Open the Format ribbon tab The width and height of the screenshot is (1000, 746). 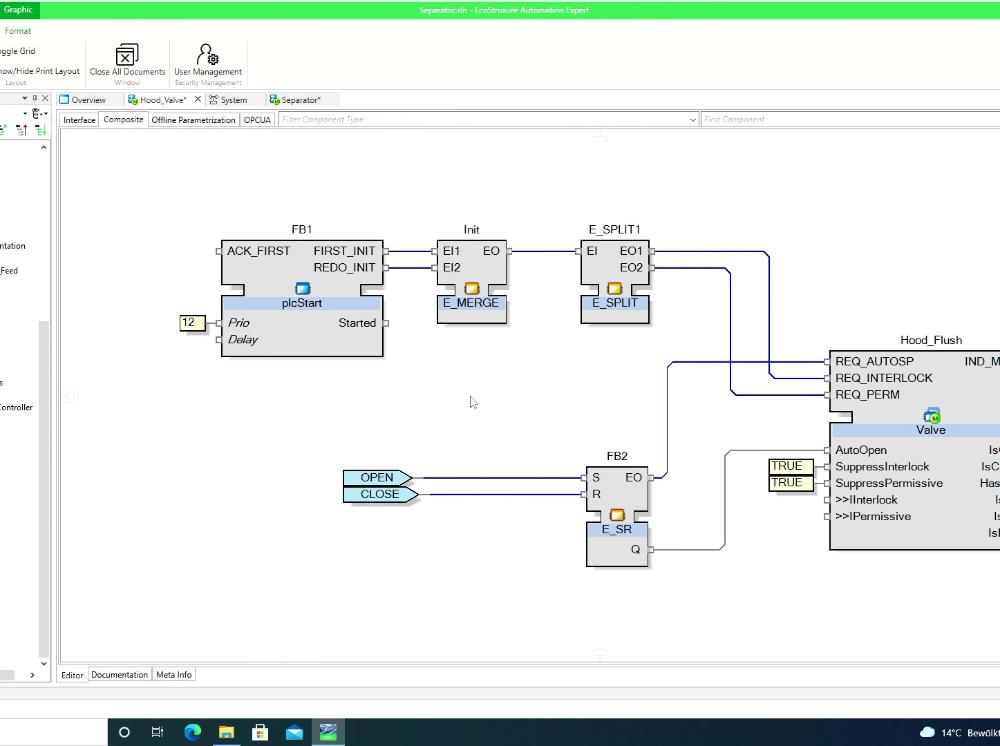pyautogui.click(x=17, y=31)
